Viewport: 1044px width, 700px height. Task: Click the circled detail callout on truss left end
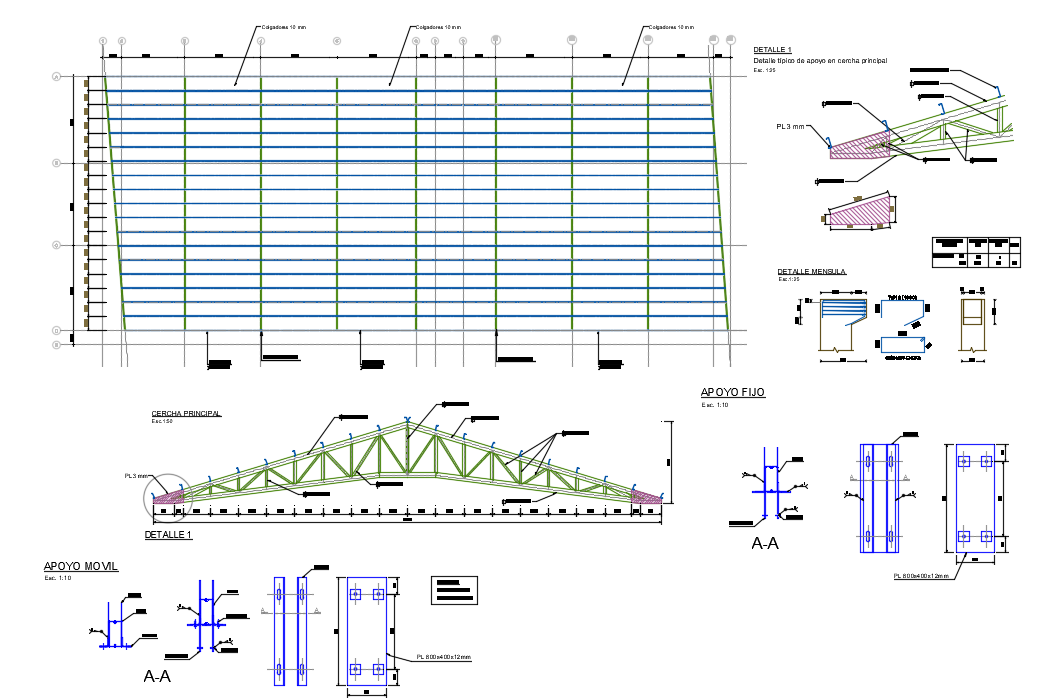(164, 495)
